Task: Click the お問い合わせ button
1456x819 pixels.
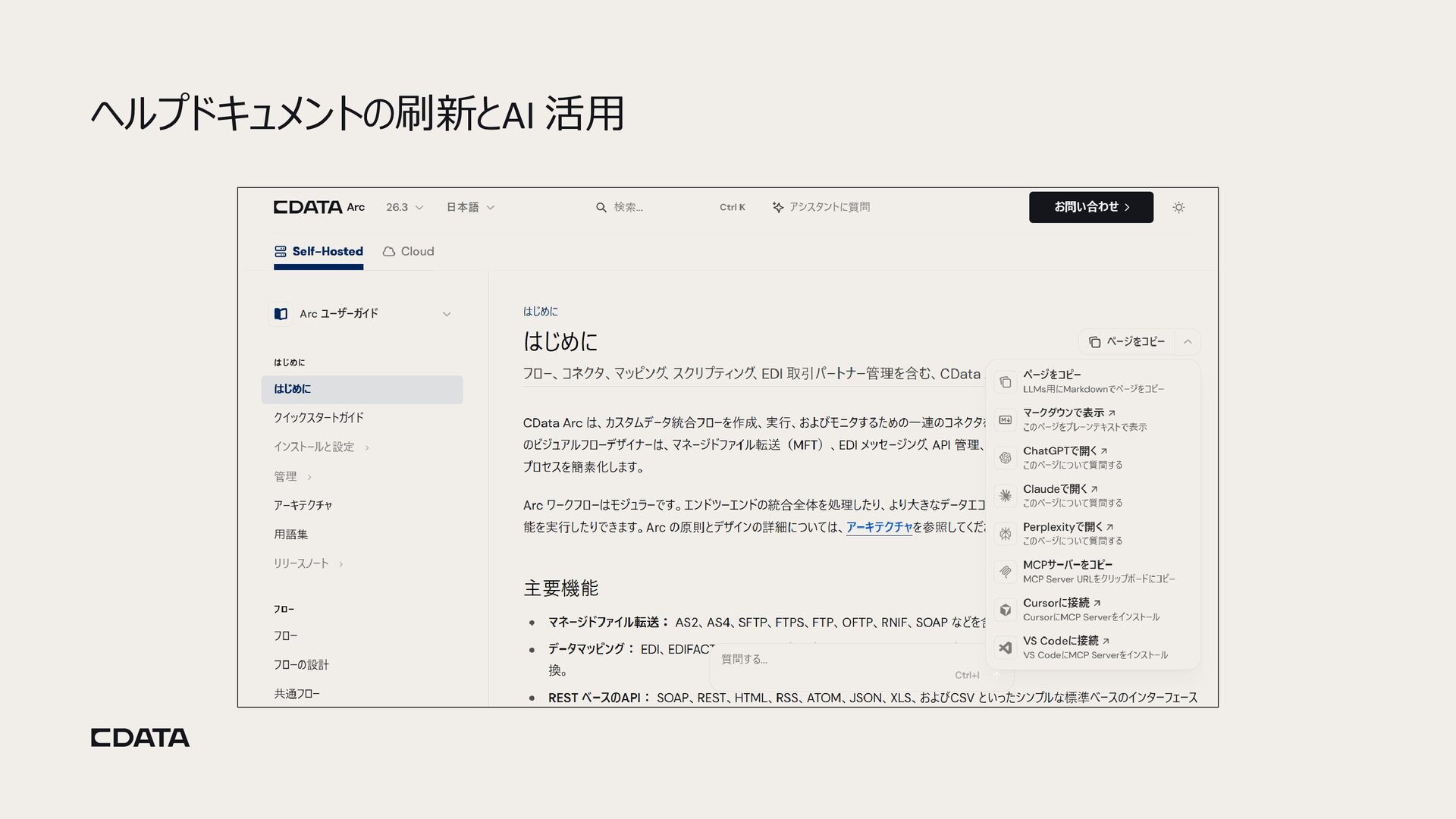Action: pyautogui.click(x=1091, y=207)
